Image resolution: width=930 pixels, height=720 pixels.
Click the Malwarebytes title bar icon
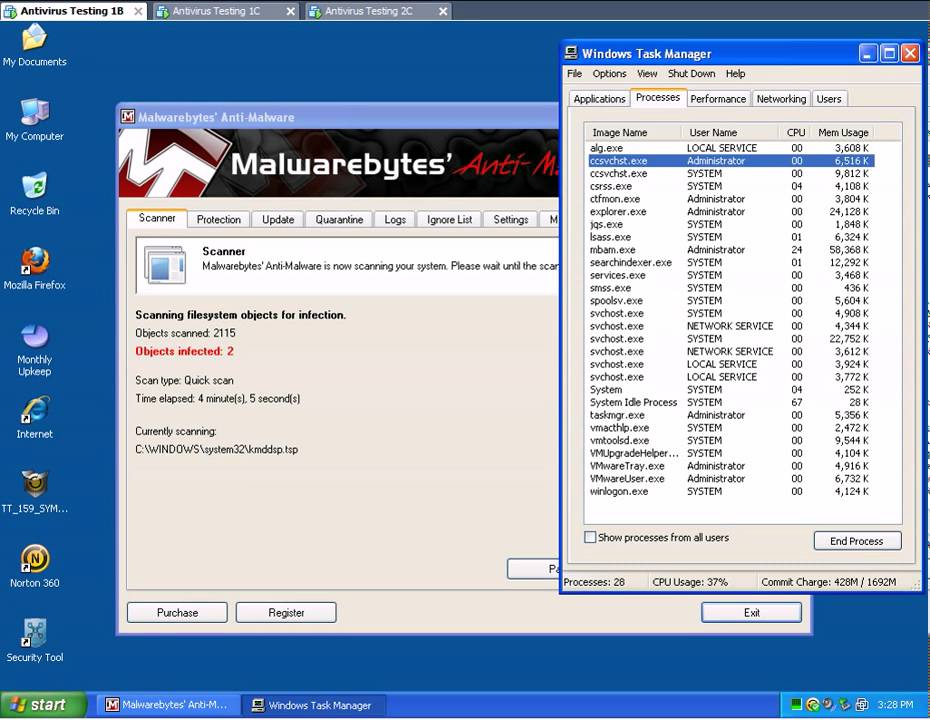pos(128,117)
